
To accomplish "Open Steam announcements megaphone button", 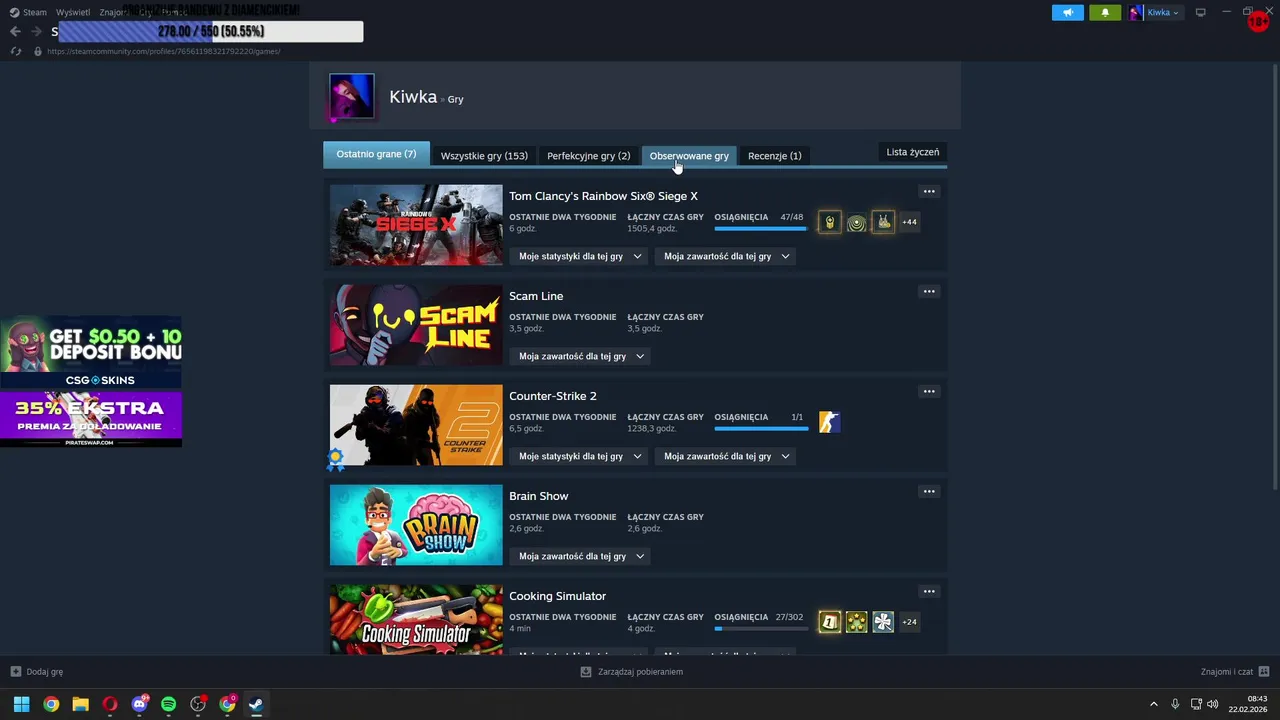I will click(1067, 13).
